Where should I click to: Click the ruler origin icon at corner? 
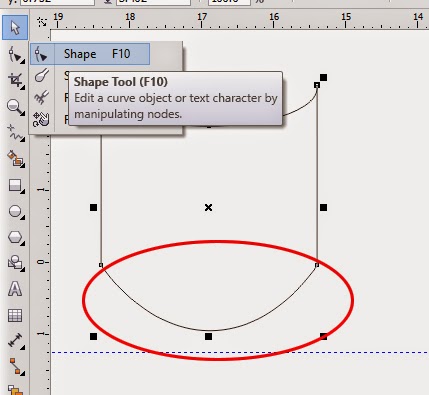42,22
